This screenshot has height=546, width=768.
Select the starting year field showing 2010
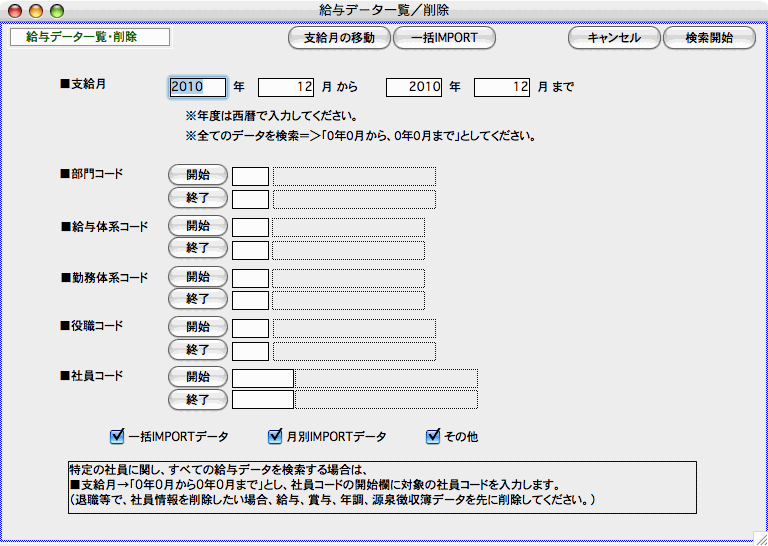[x=198, y=87]
